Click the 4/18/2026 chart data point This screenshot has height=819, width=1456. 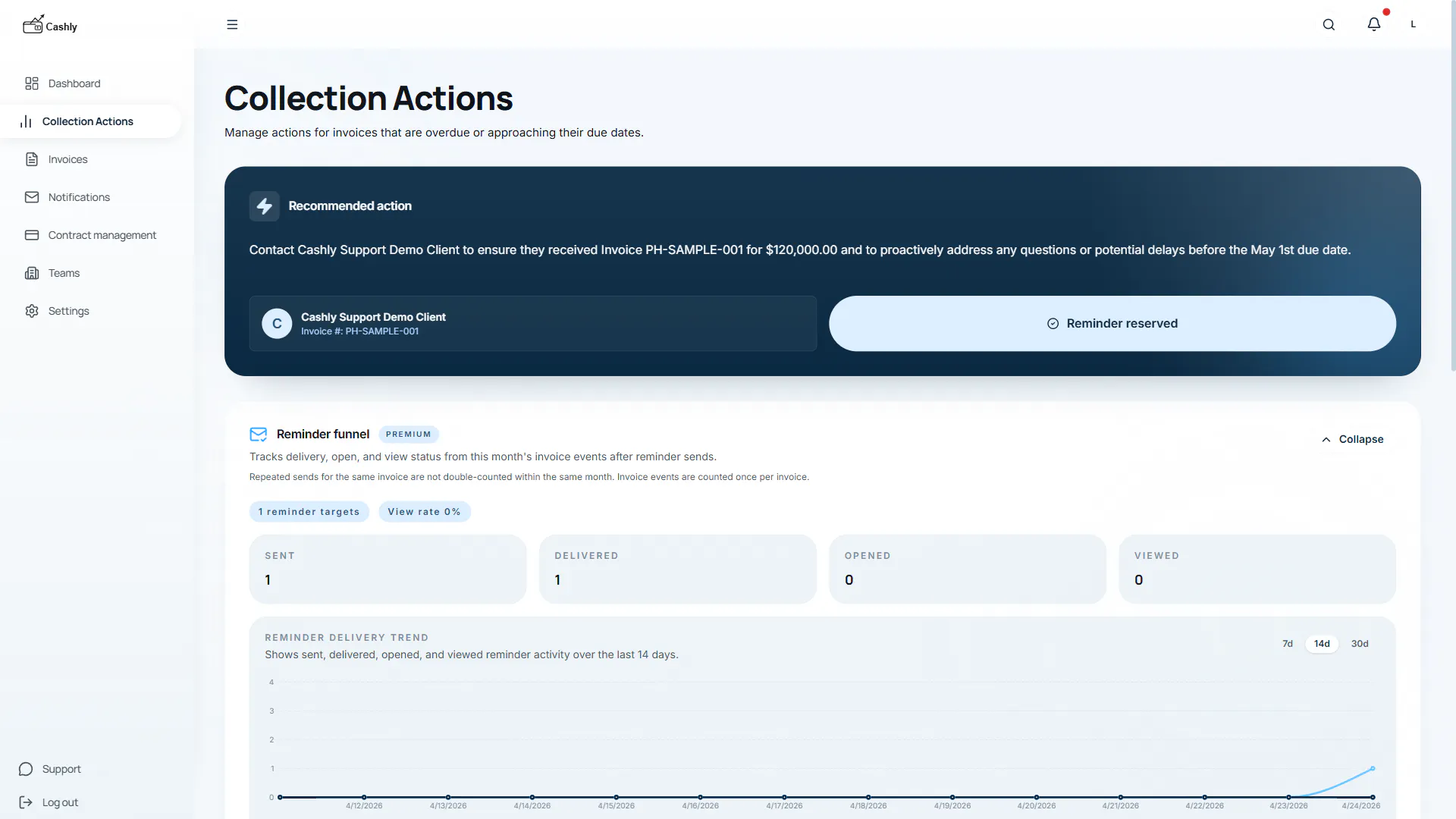click(868, 797)
